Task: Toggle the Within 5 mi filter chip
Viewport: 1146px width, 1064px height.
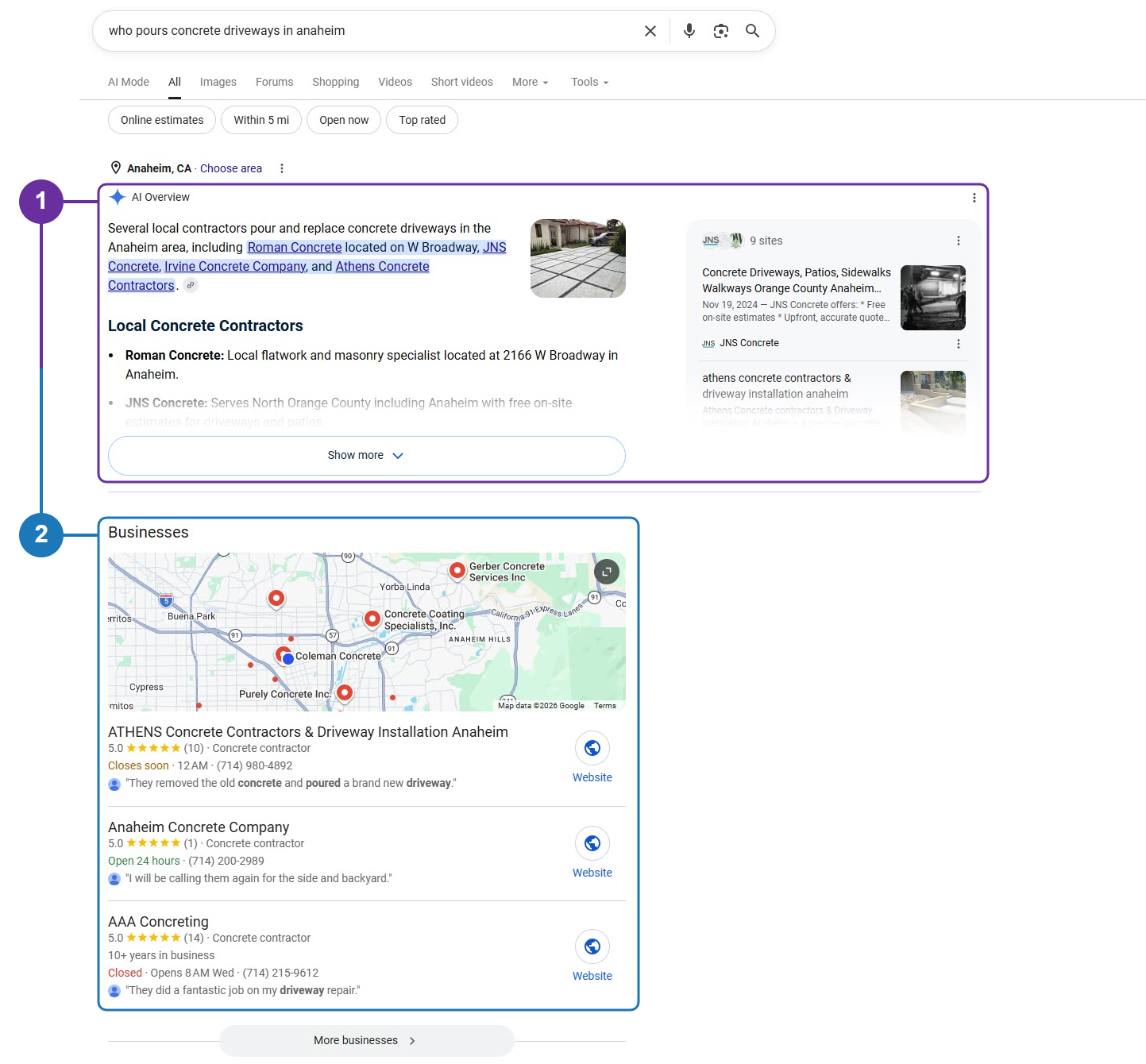Action: (261, 120)
